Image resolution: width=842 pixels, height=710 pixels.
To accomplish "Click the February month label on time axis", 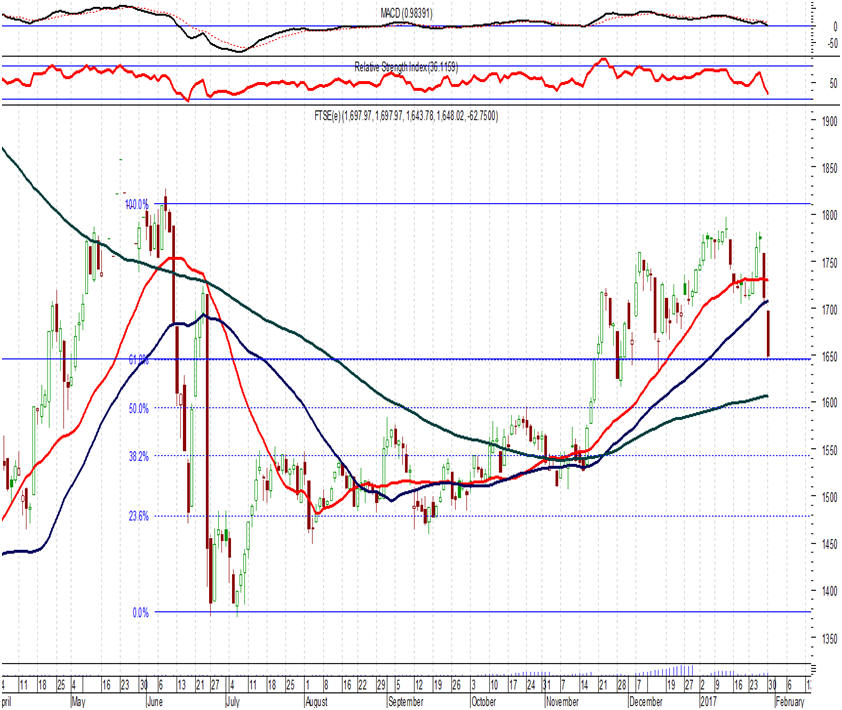I will 789,702.
